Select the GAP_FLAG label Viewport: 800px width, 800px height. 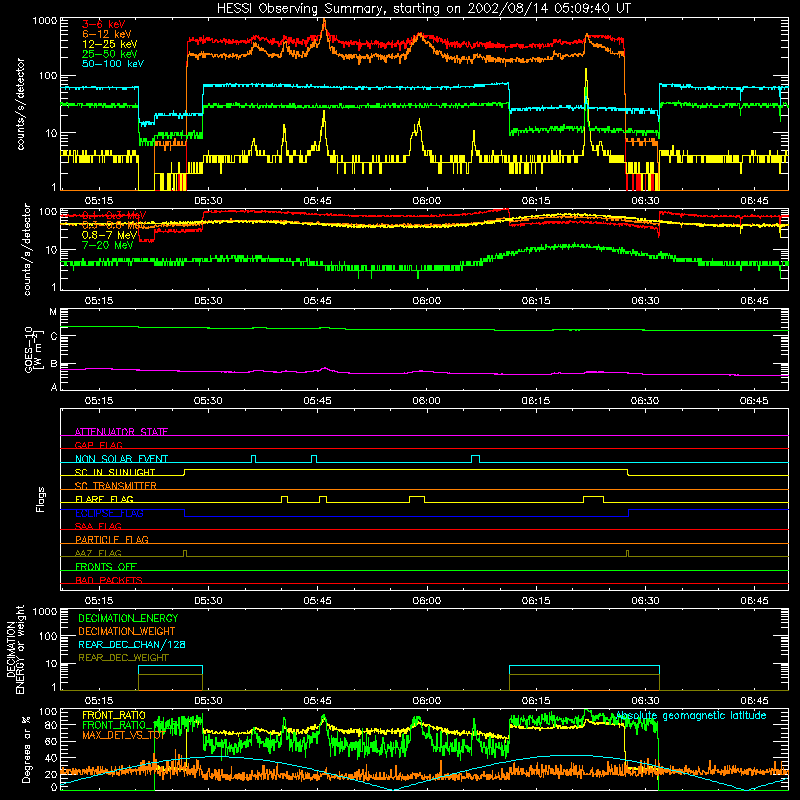[x=98, y=445]
